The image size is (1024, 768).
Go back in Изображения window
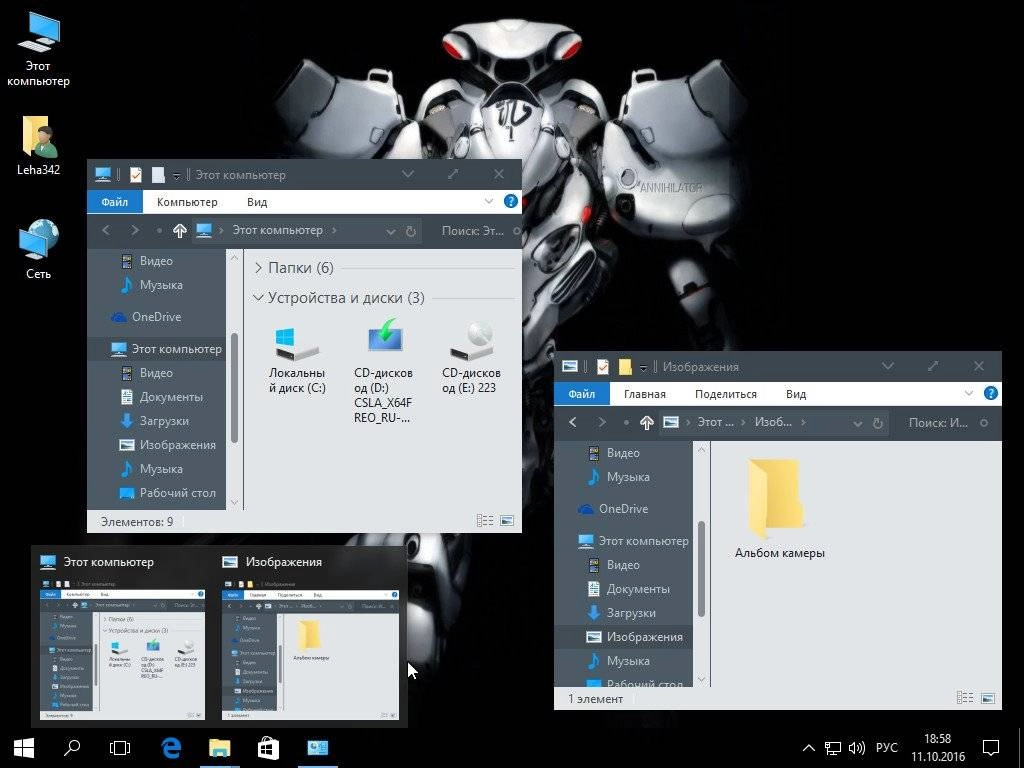573,423
